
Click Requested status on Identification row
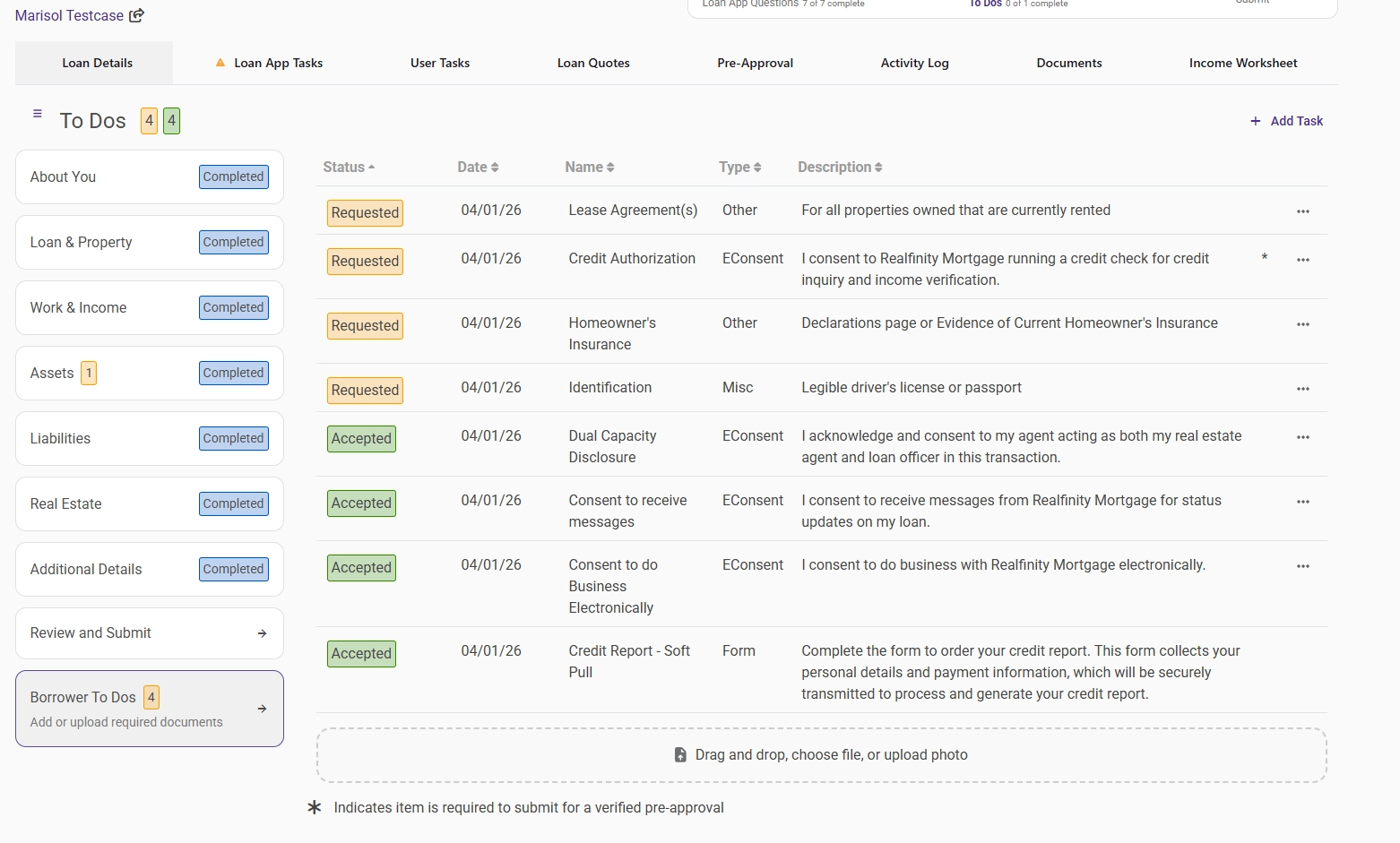365,391
